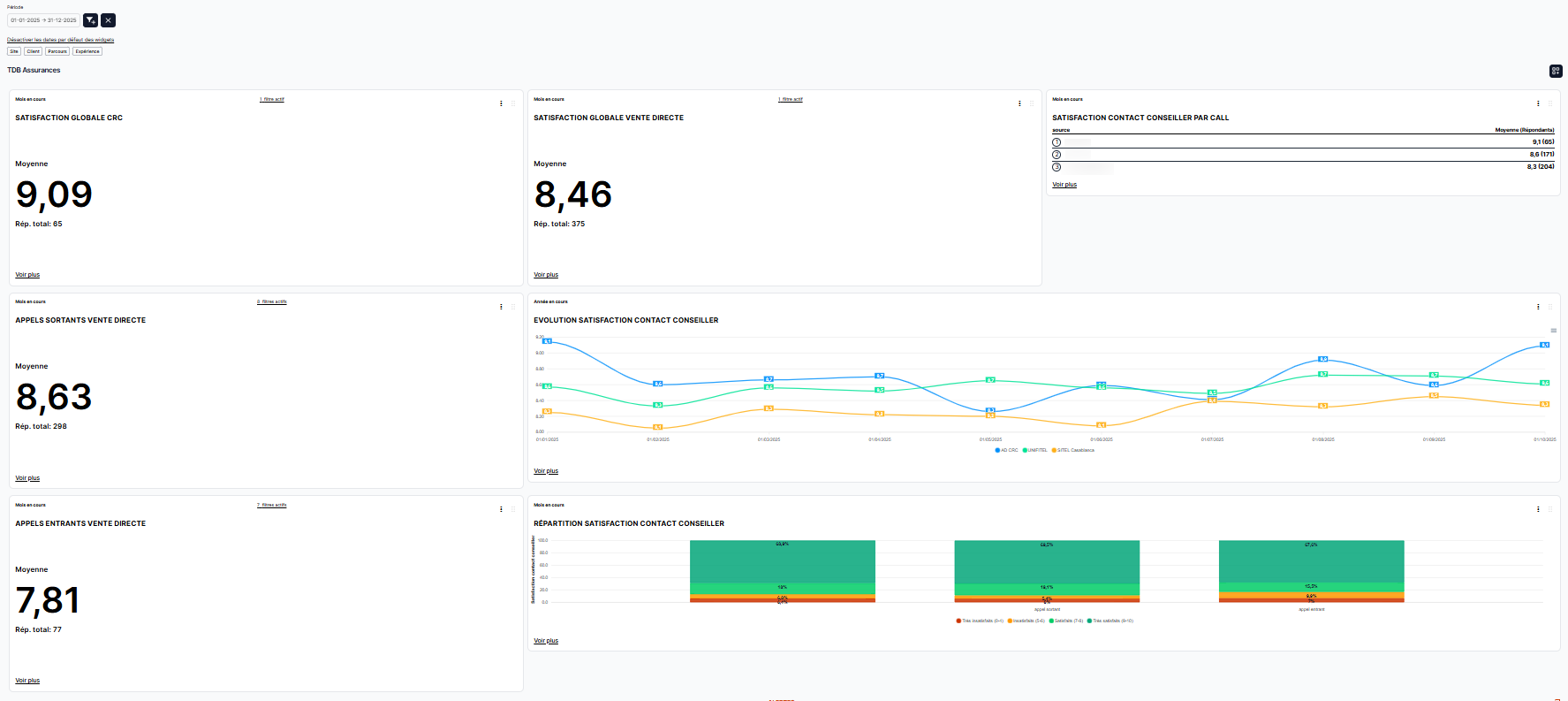1568x701 pixels.
Task: Open the Client filter dropdown
Action: 34,51
